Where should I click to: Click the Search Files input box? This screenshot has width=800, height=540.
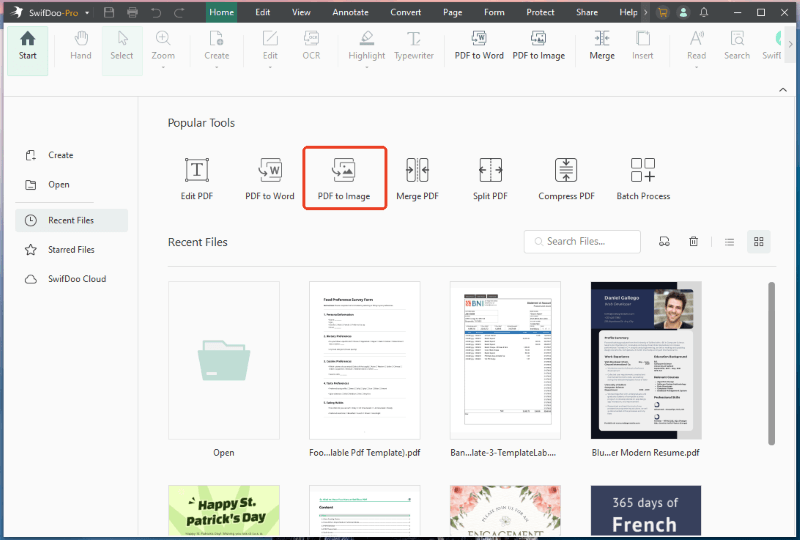(x=582, y=241)
